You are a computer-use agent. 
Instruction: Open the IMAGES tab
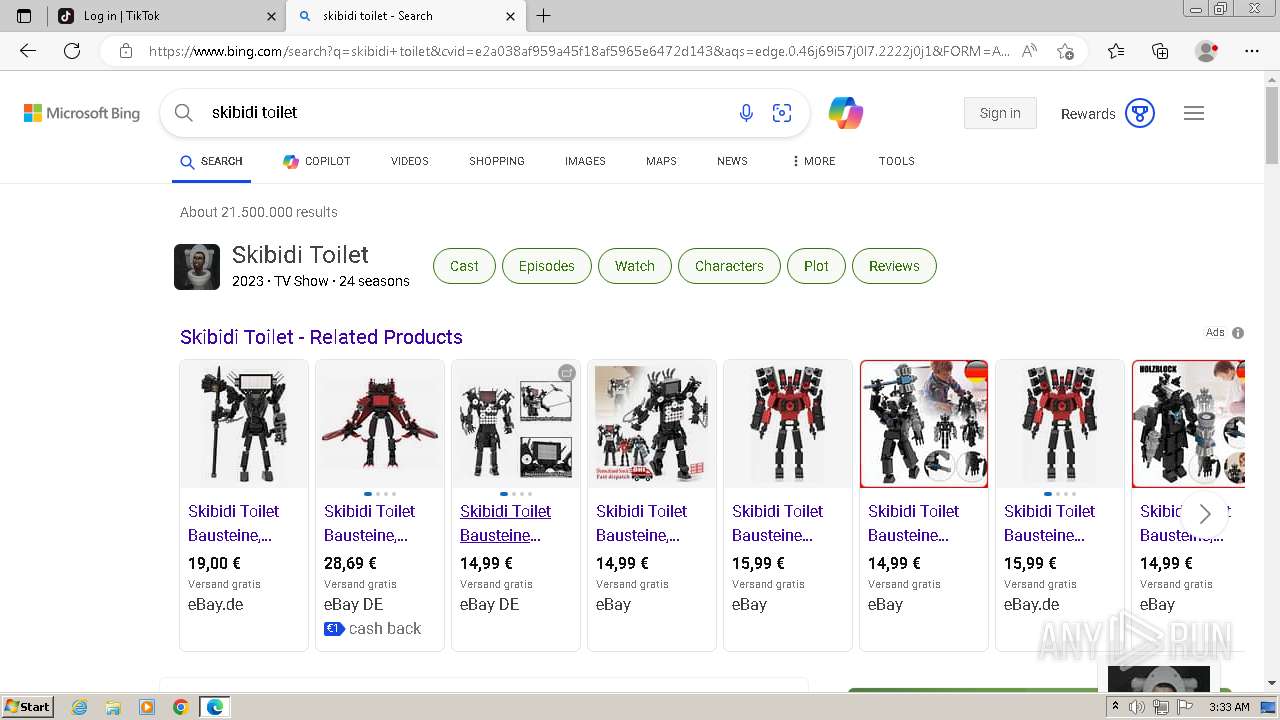[x=585, y=161]
